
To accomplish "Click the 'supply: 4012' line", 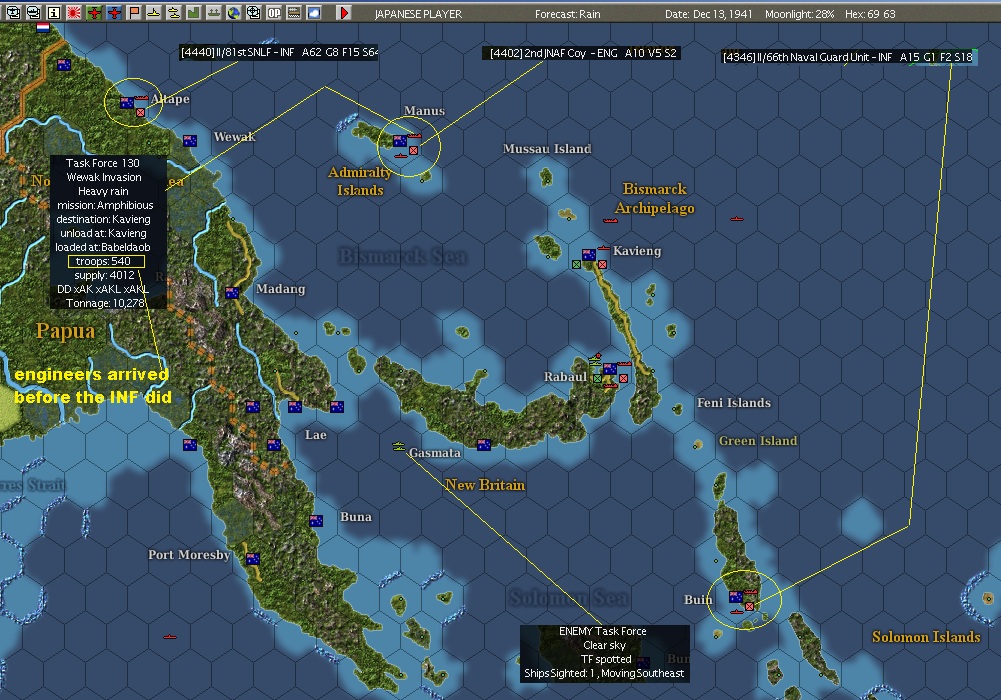I will click(104, 275).
